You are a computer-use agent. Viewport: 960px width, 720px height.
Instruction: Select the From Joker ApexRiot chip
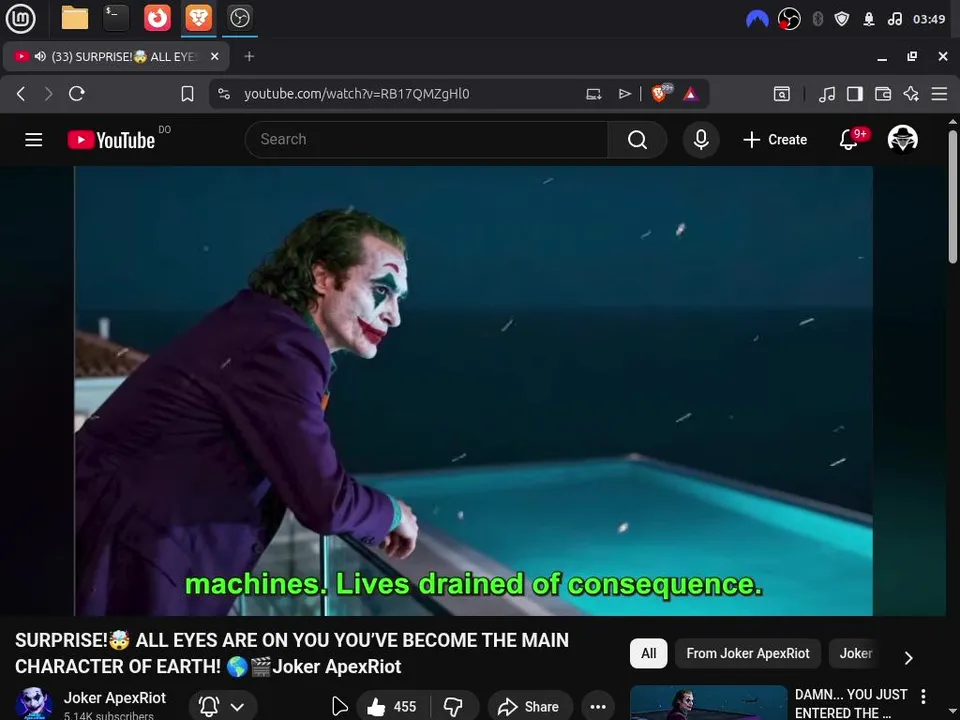click(748, 653)
